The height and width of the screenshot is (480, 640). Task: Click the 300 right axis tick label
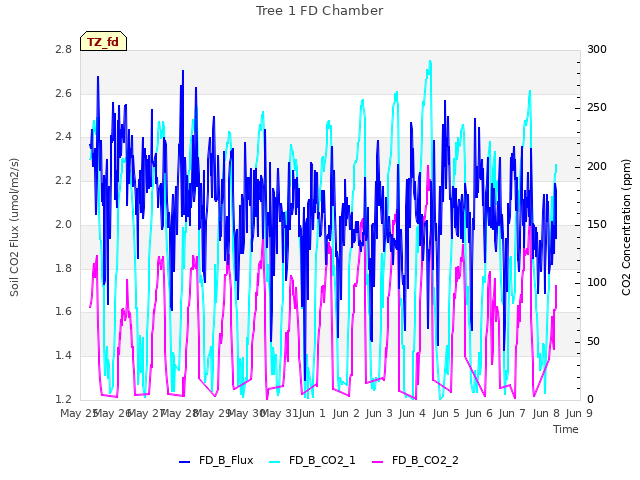tap(597, 49)
